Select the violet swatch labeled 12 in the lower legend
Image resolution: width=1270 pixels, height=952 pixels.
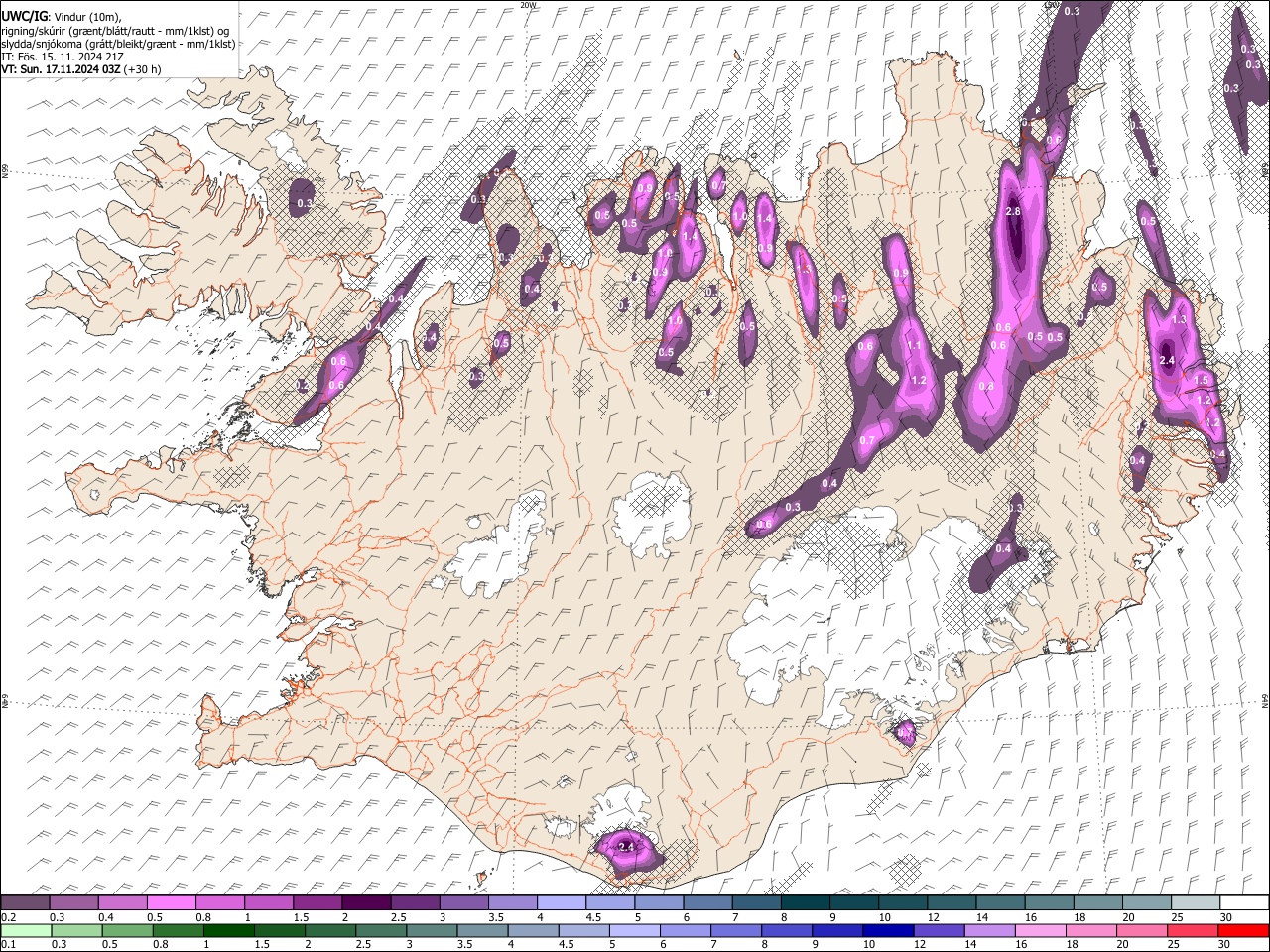(x=938, y=930)
